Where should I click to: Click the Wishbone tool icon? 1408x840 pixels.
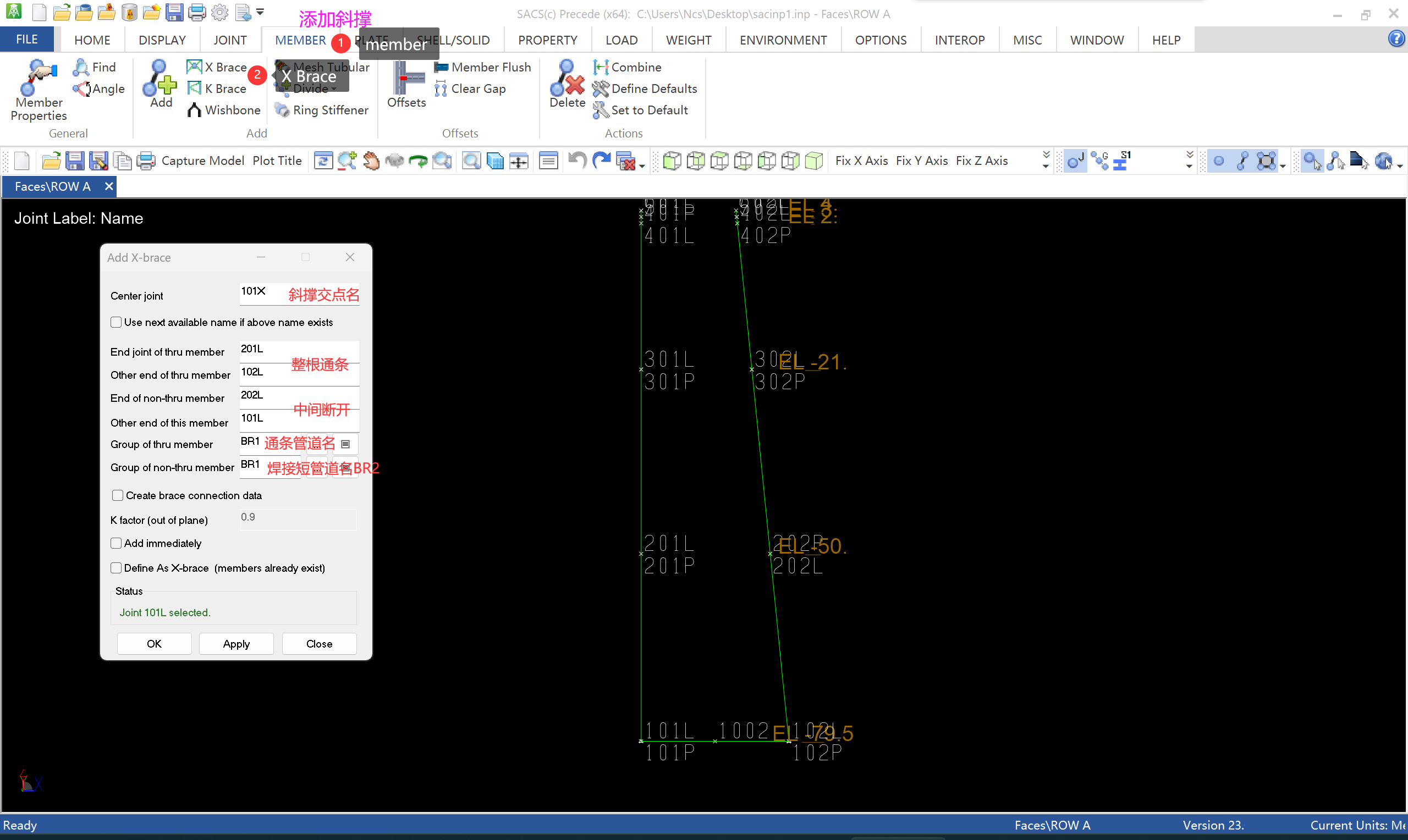click(x=194, y=110)
